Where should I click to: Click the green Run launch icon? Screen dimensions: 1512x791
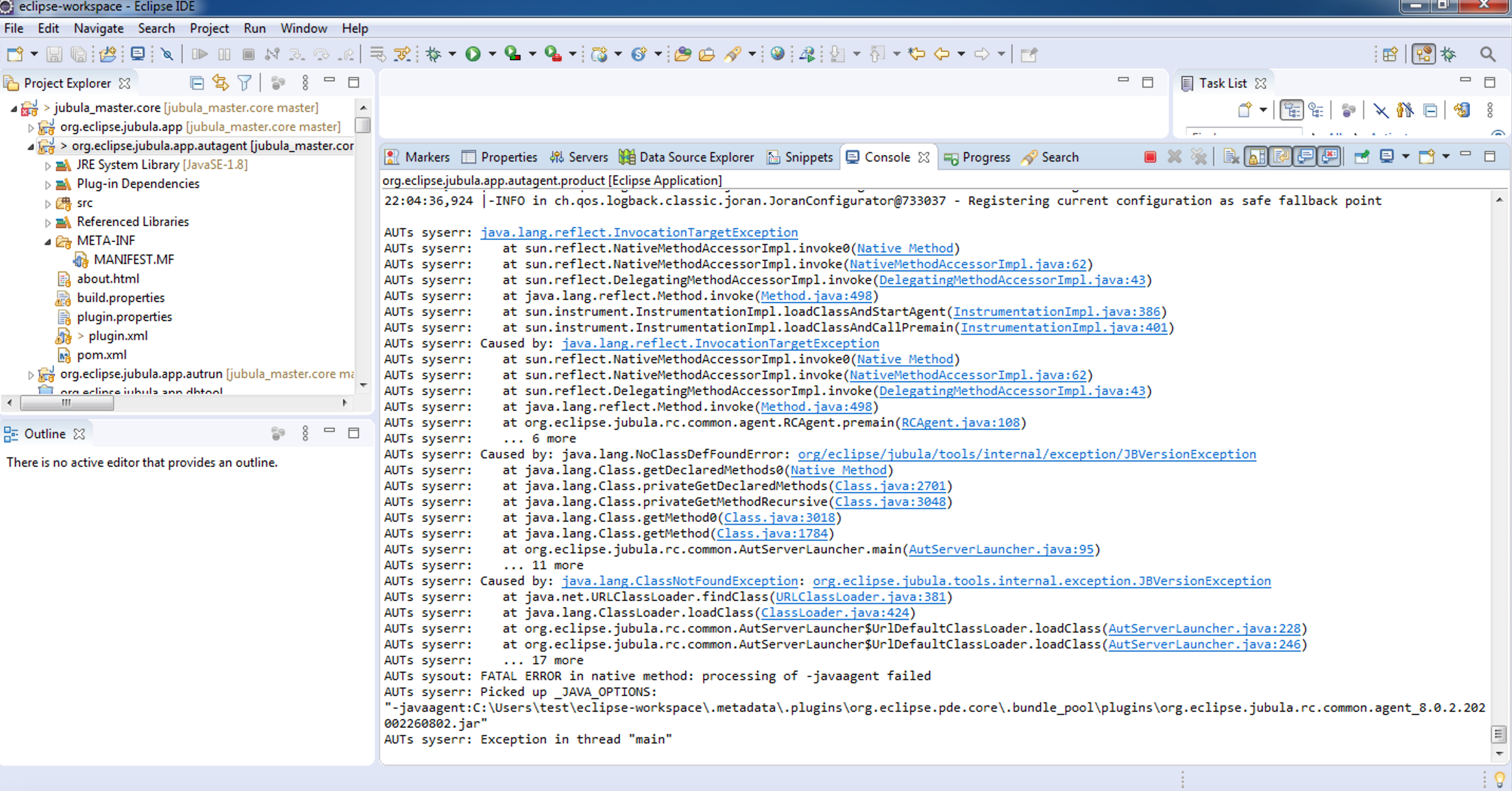tap(473, 54)
